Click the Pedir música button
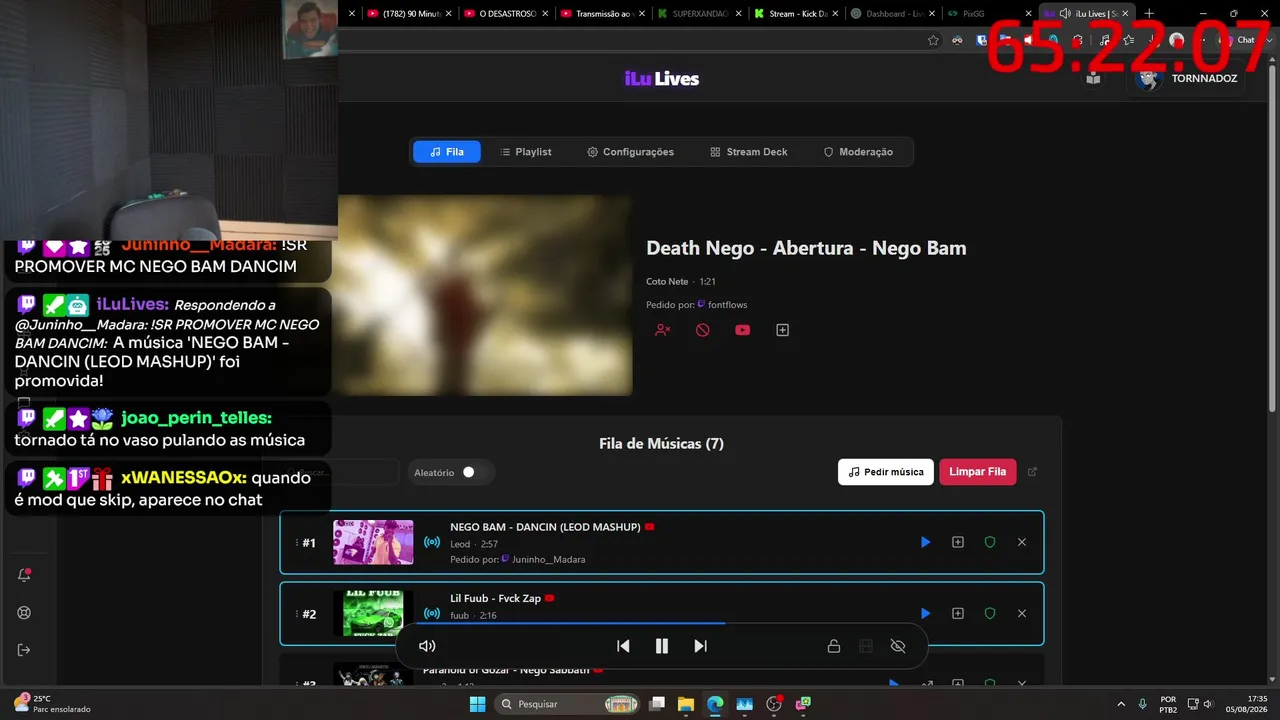 (x=886, y=472)
